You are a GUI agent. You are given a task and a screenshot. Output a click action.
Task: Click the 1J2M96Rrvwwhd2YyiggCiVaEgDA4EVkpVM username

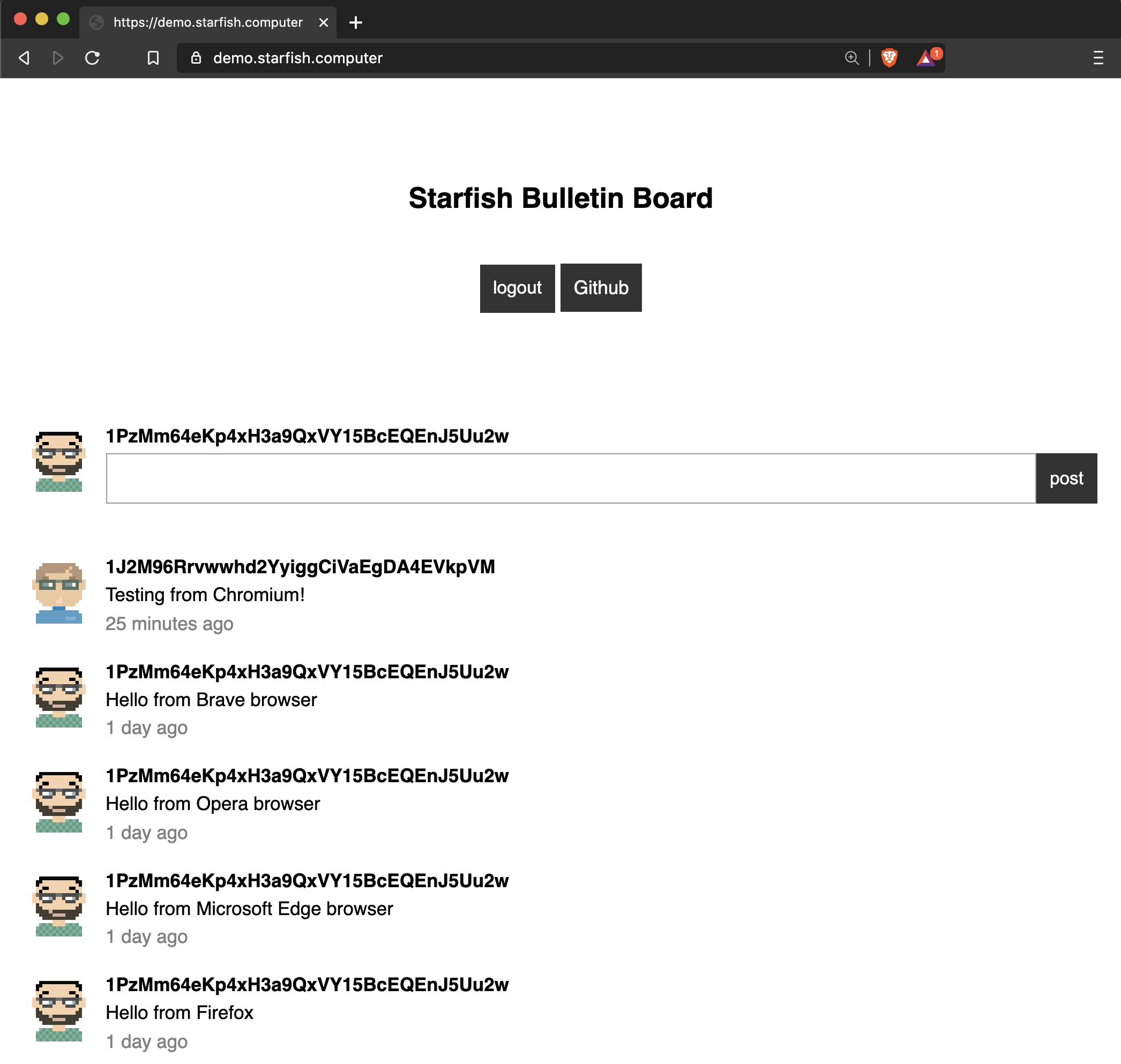point(300,567)
